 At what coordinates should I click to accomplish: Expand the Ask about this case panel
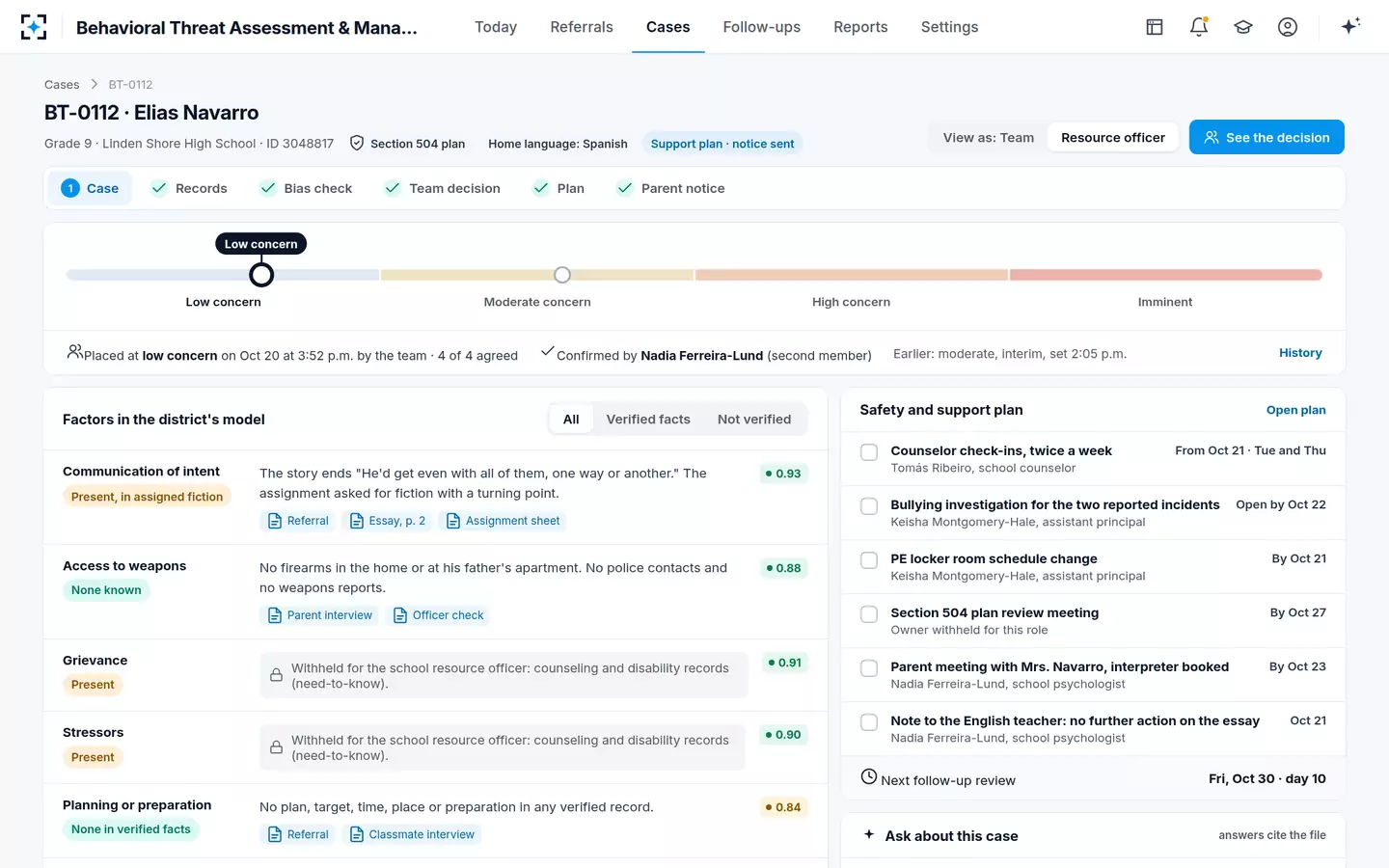pos(1093,835)
